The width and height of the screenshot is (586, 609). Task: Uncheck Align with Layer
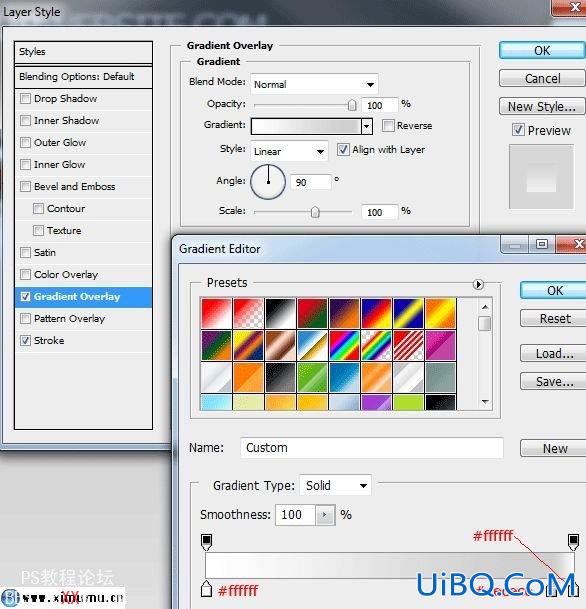tap(343, 150)
